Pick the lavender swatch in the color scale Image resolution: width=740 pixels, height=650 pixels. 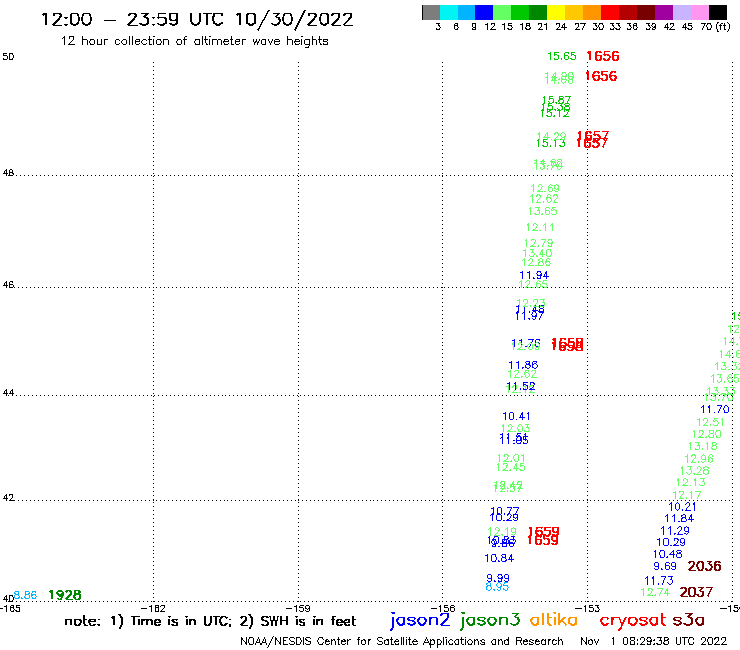(x=681, y=12)
